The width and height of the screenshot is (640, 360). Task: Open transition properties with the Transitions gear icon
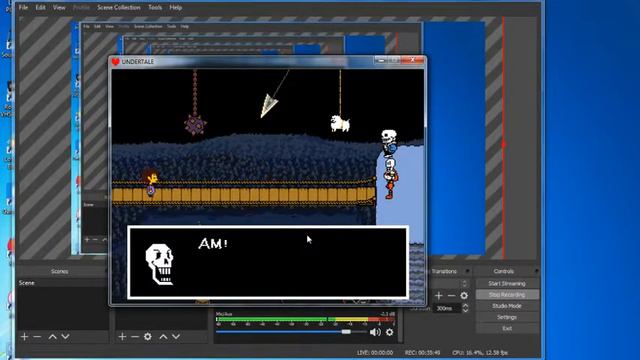click(x=464, y=296)
